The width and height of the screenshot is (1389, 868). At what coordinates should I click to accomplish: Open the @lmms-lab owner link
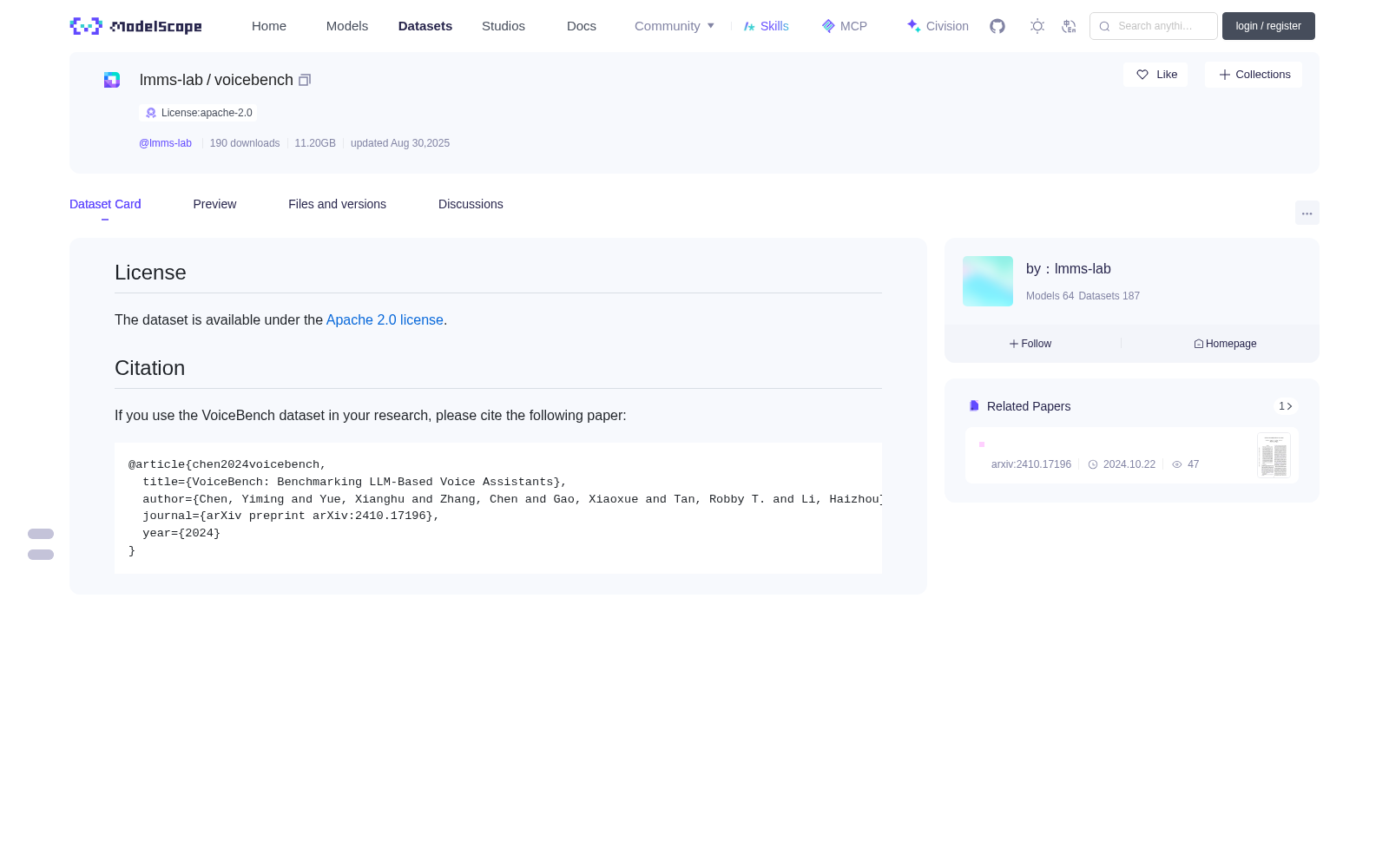point(165,143)
